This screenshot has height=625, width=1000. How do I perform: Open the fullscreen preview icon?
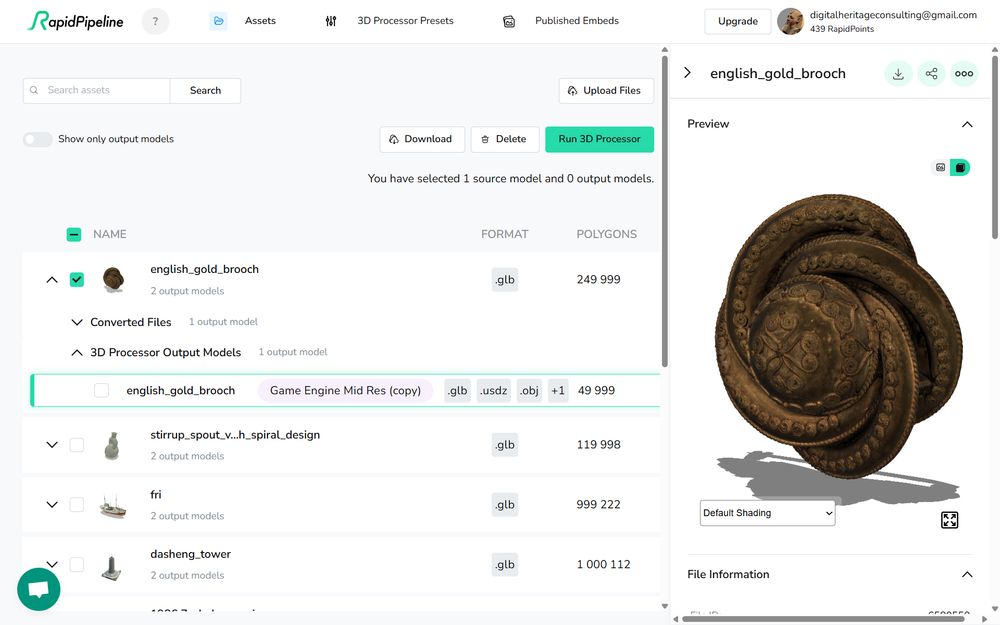(x=950, y=520)
